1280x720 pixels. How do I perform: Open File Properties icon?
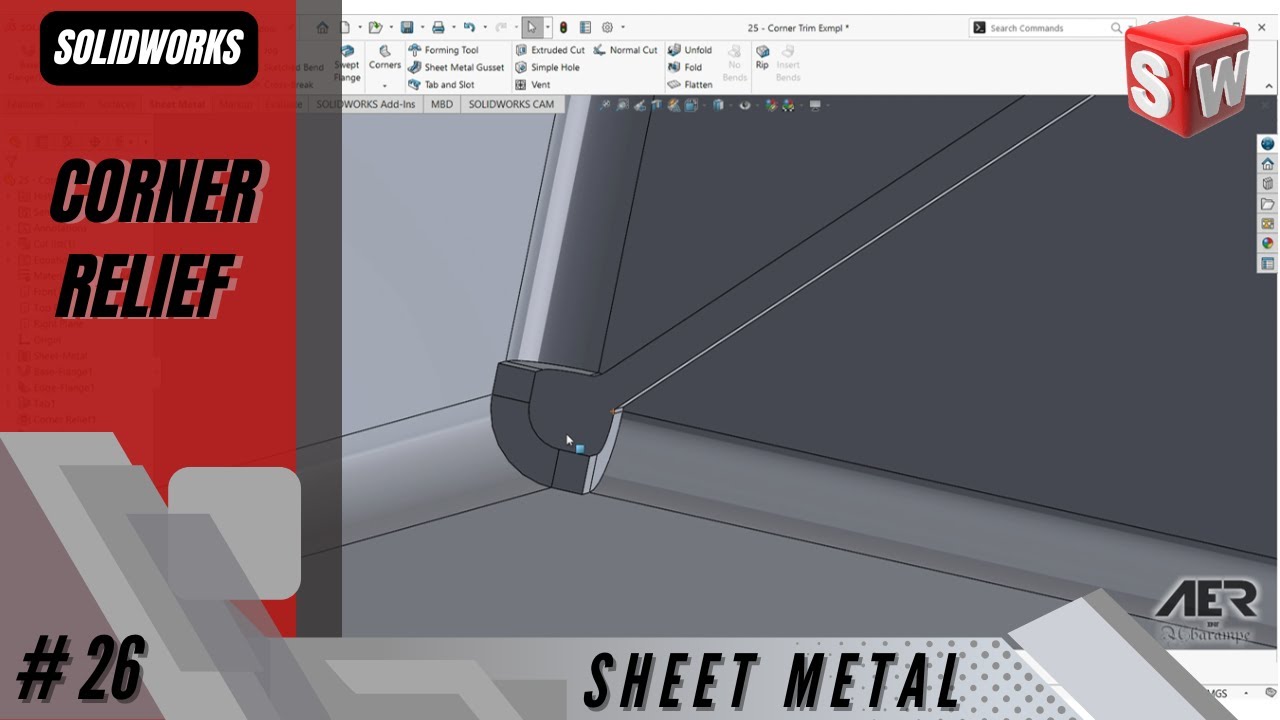[x=585, y=28]
